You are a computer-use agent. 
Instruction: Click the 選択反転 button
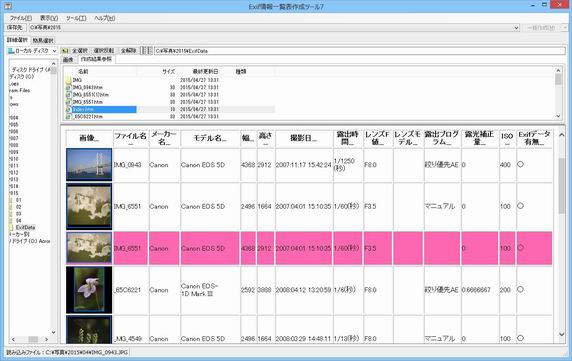(103, 51)
